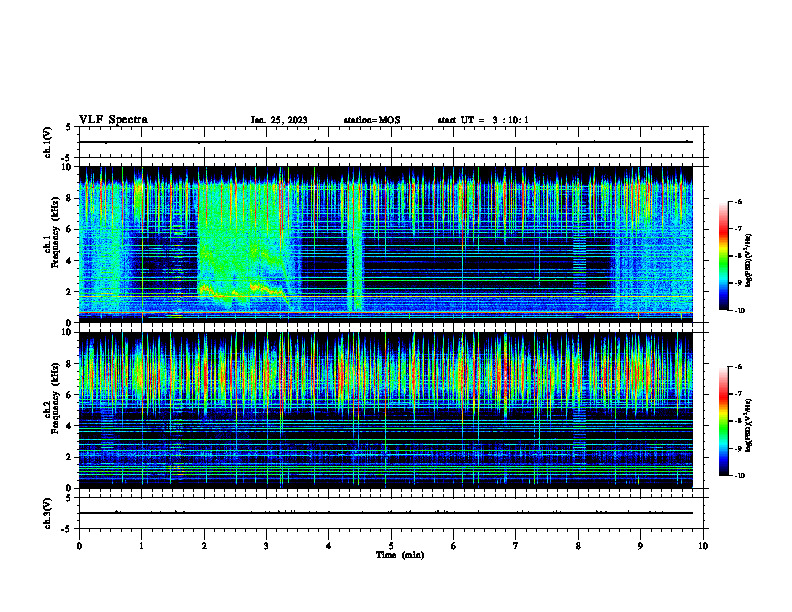Screen dimensions: 792x612
Task: Click the log(PSD) label beside ch.2 color bar
Action: (749, 426)
